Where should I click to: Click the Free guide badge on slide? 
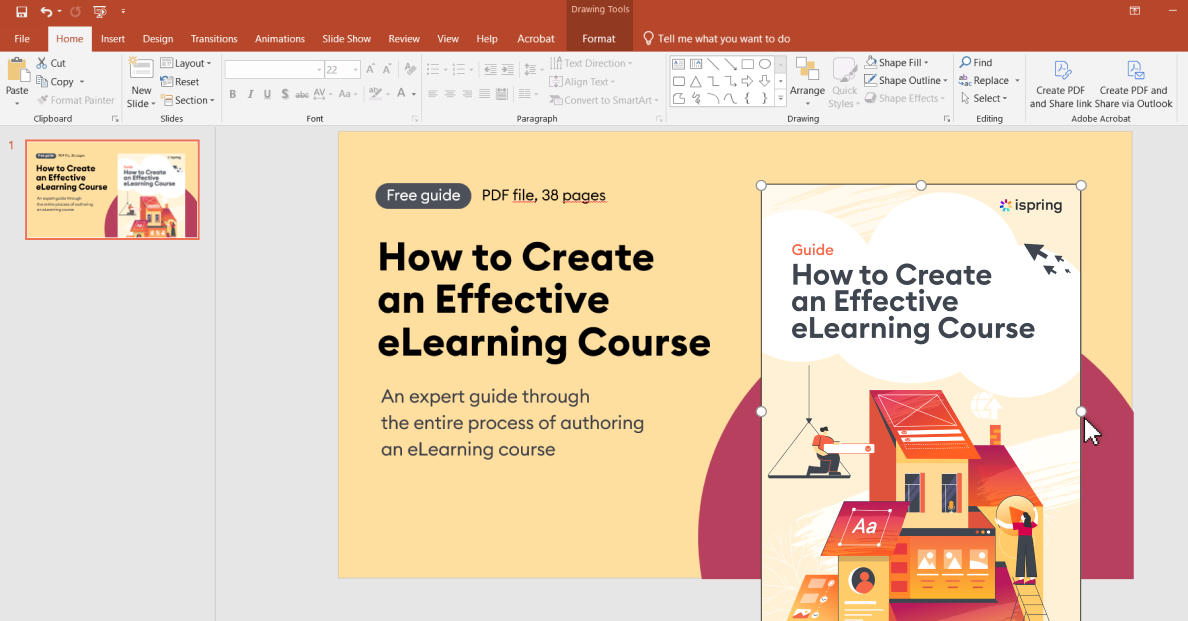coord(424,195)
